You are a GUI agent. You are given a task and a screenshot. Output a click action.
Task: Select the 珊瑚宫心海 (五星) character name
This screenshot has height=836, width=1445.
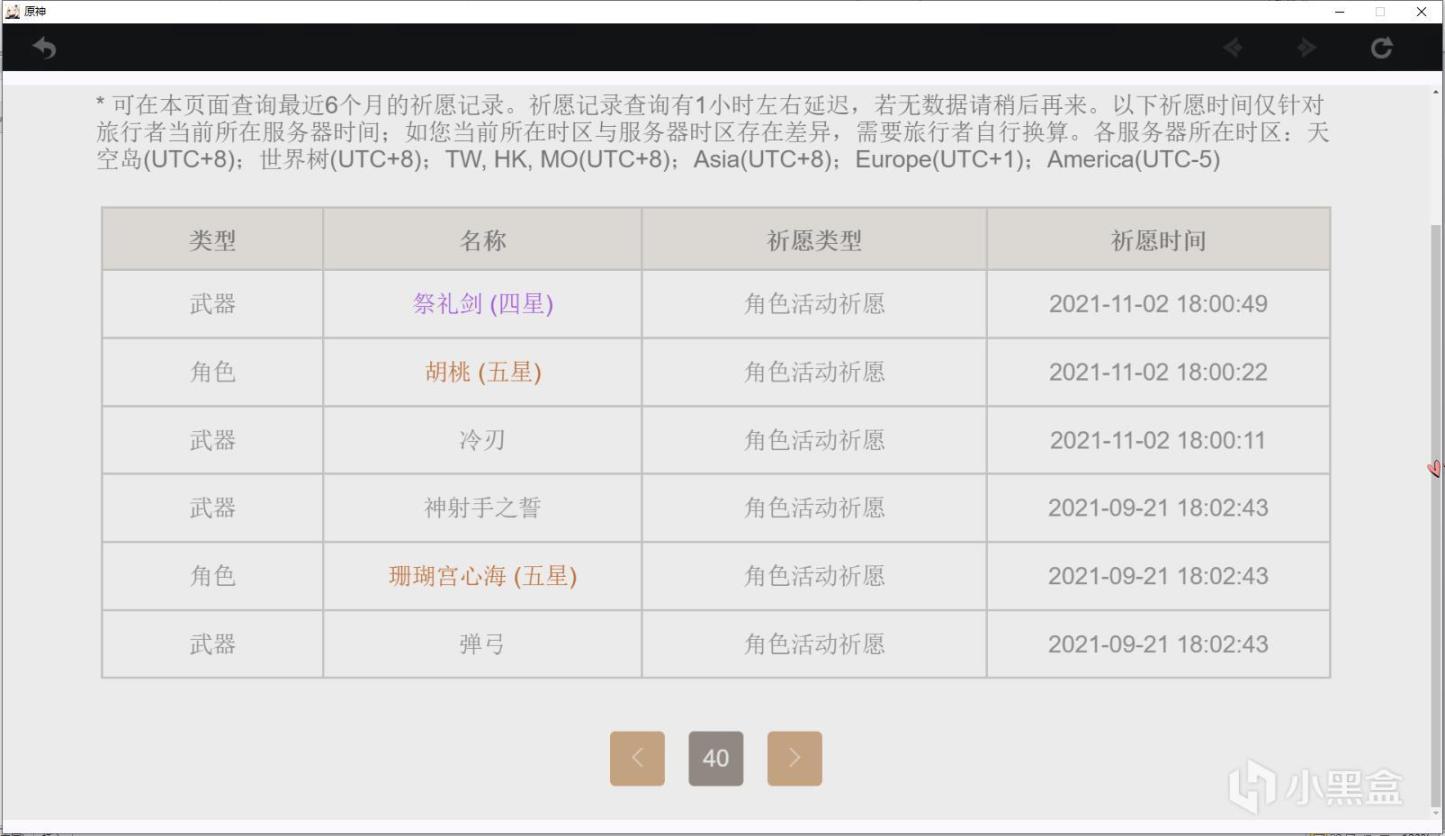483,576
